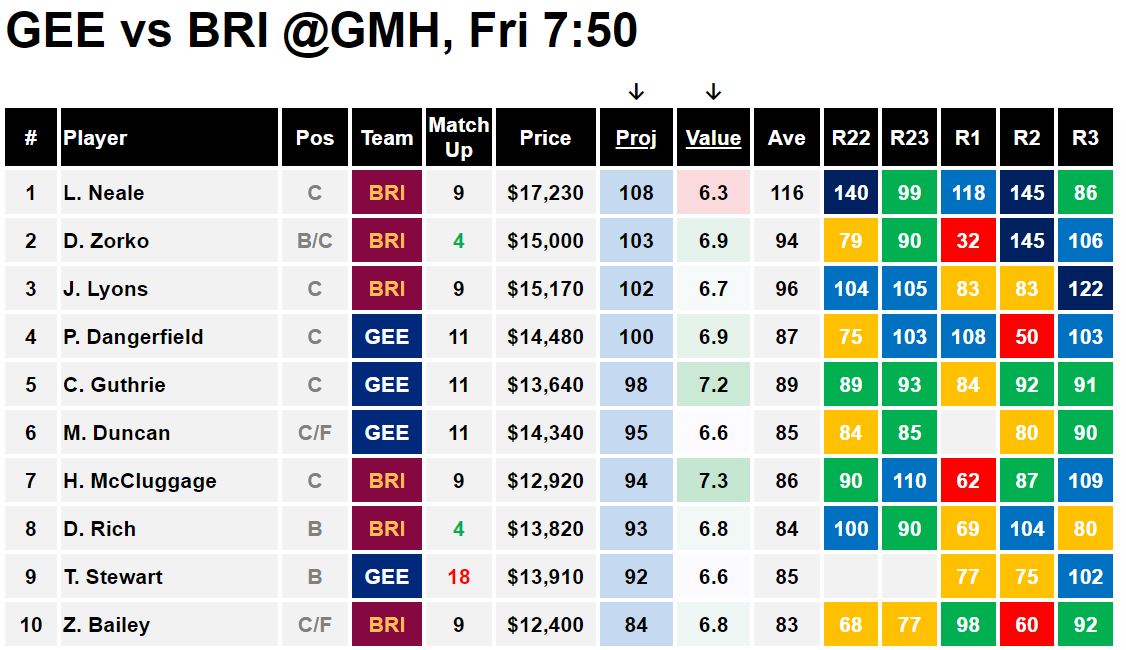Screen dimensions: 1126x650
Task: Click J. Lyons' R3 score of 122
Action: (1085, 289)
